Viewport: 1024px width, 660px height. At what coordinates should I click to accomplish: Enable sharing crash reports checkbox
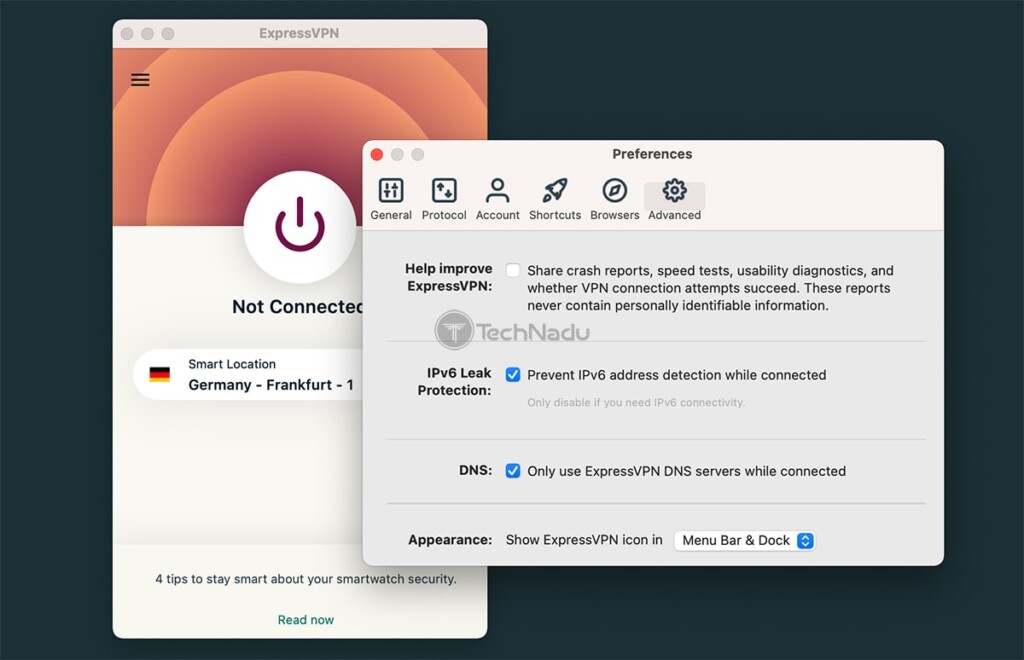pos(513,270)
